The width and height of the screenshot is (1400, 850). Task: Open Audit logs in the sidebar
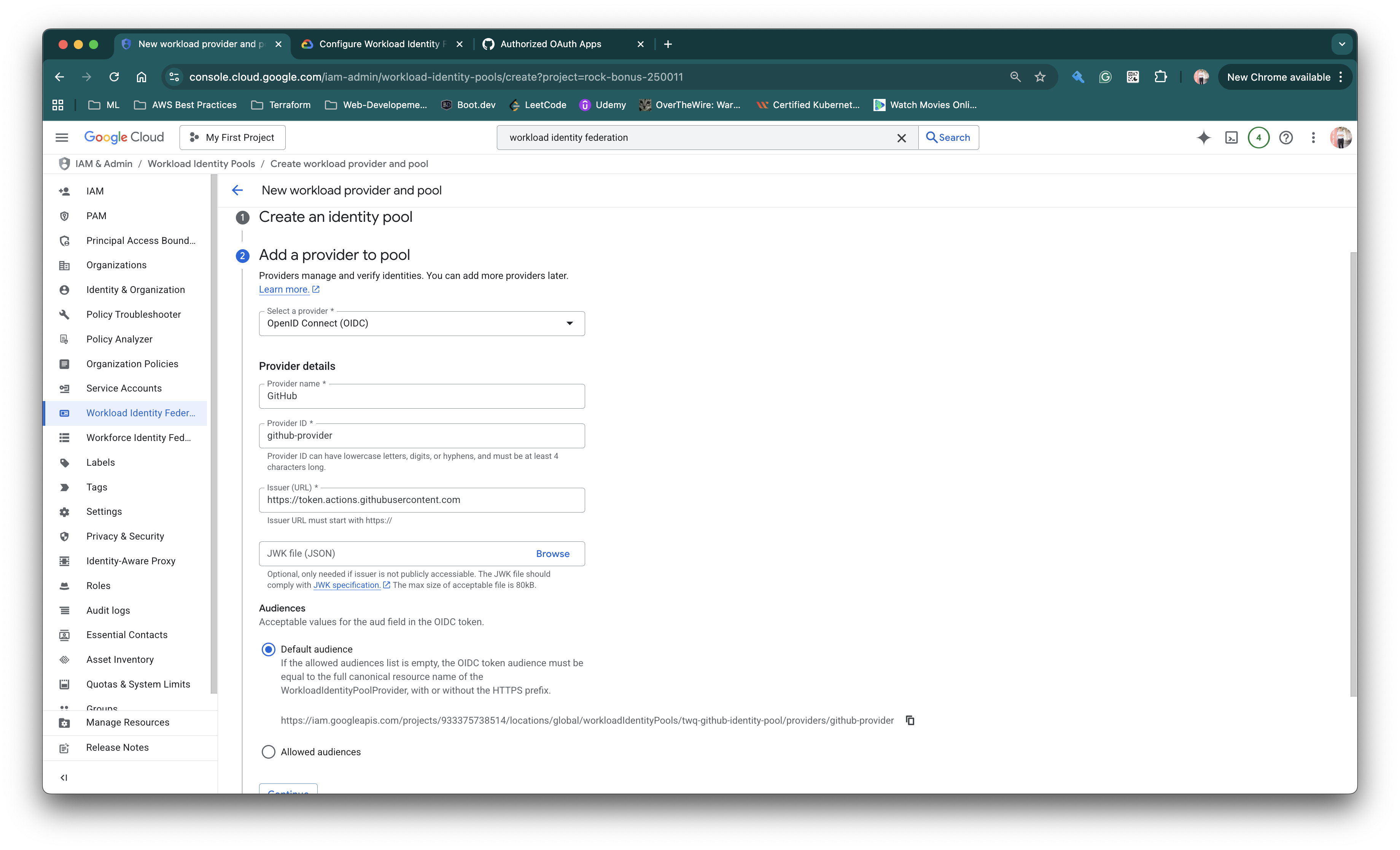click(x=124, y=610)
